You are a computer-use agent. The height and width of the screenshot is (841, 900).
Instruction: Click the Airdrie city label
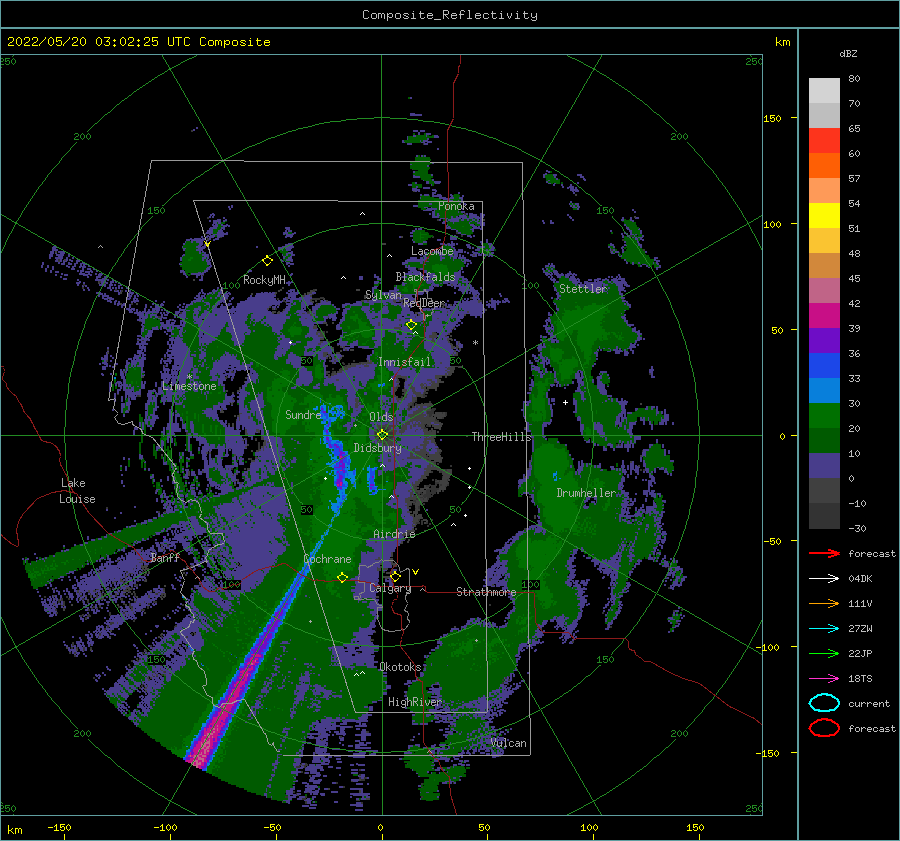pos(394,534)
